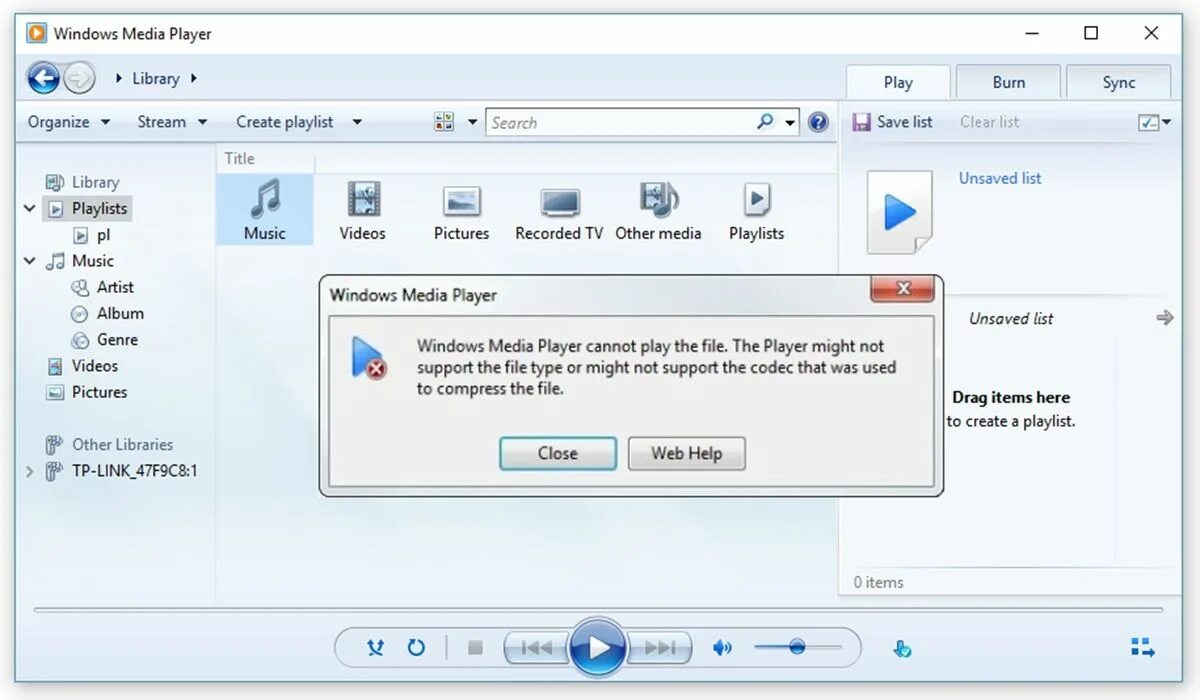Click the Close button in dialog

tap(557, 453)
